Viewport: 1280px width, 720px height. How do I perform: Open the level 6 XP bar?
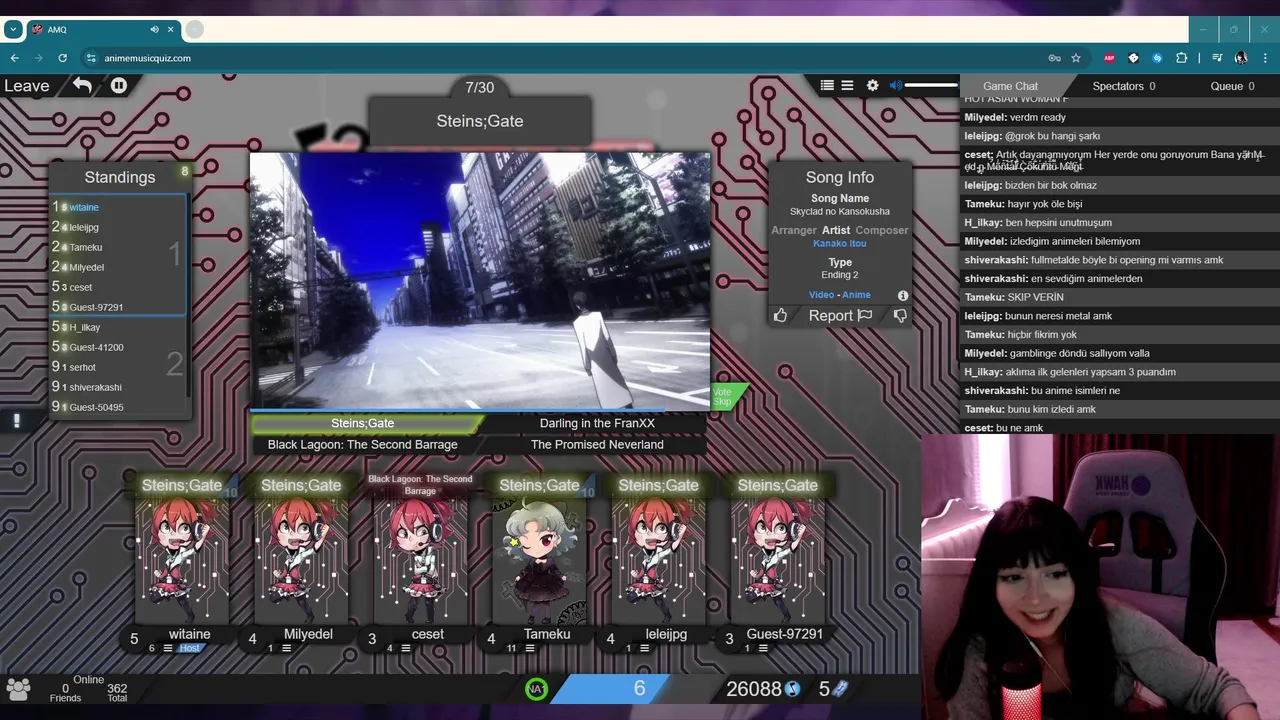[639, 688]
